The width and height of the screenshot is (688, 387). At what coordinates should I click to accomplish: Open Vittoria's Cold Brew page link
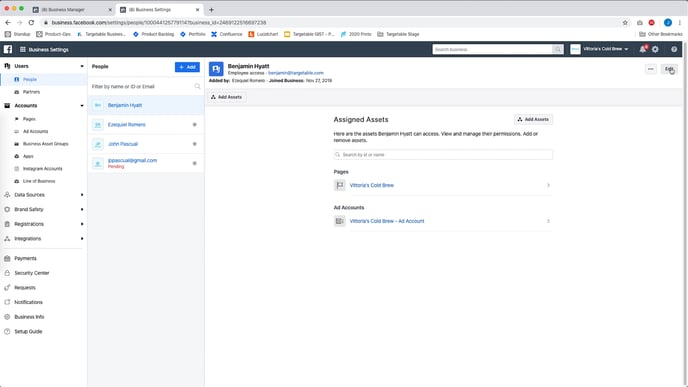coord(372,185)
